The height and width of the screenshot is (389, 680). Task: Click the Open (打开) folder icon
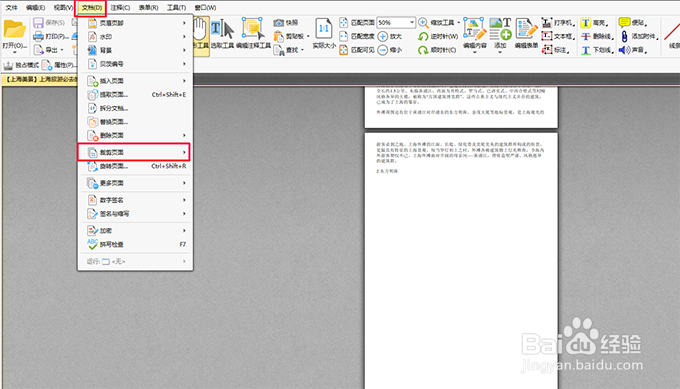[x=14, y=29]
